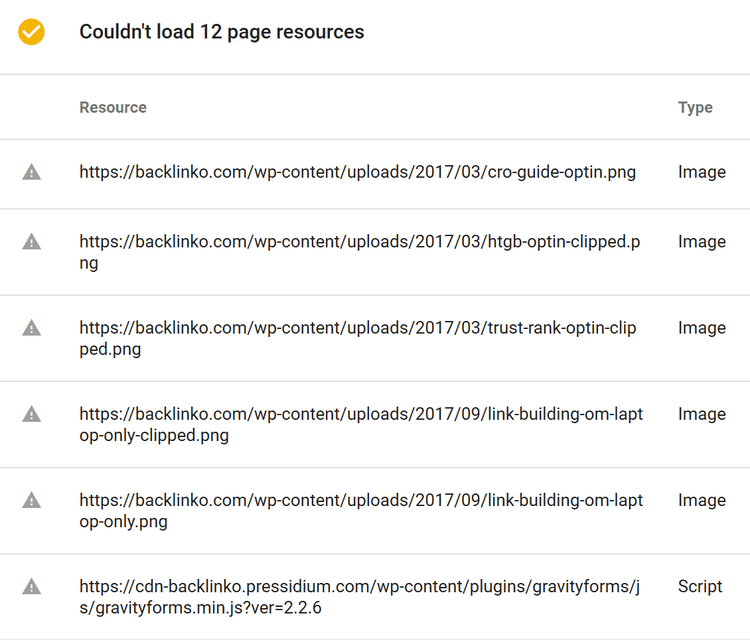Image resolution: width=750 pixels, height=640 pixels.
Task: Click warning icon beside cro-guide-optin.png
Action: click(32, 172)
